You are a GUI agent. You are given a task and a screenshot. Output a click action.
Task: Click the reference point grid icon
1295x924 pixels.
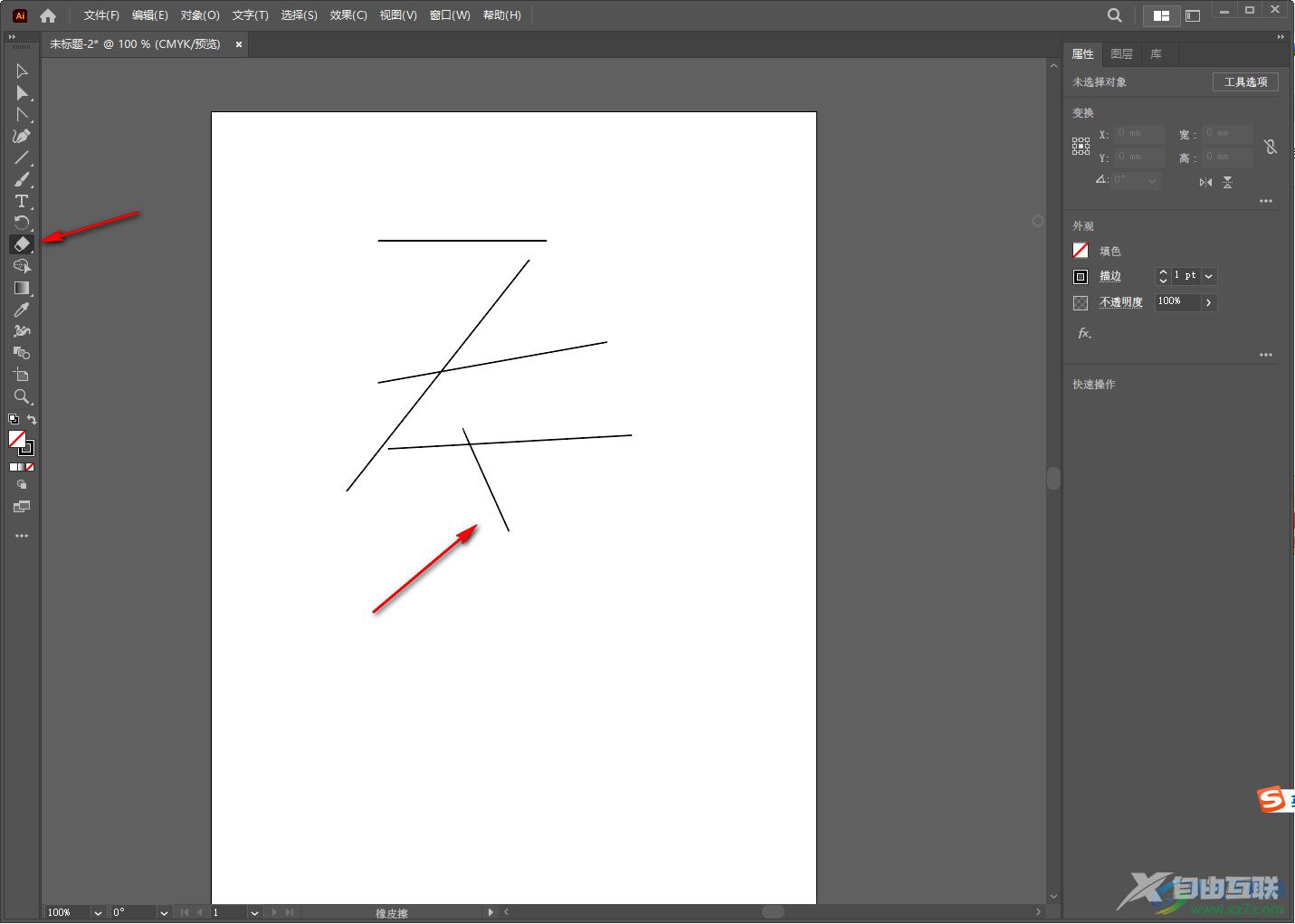[1081, 147]
